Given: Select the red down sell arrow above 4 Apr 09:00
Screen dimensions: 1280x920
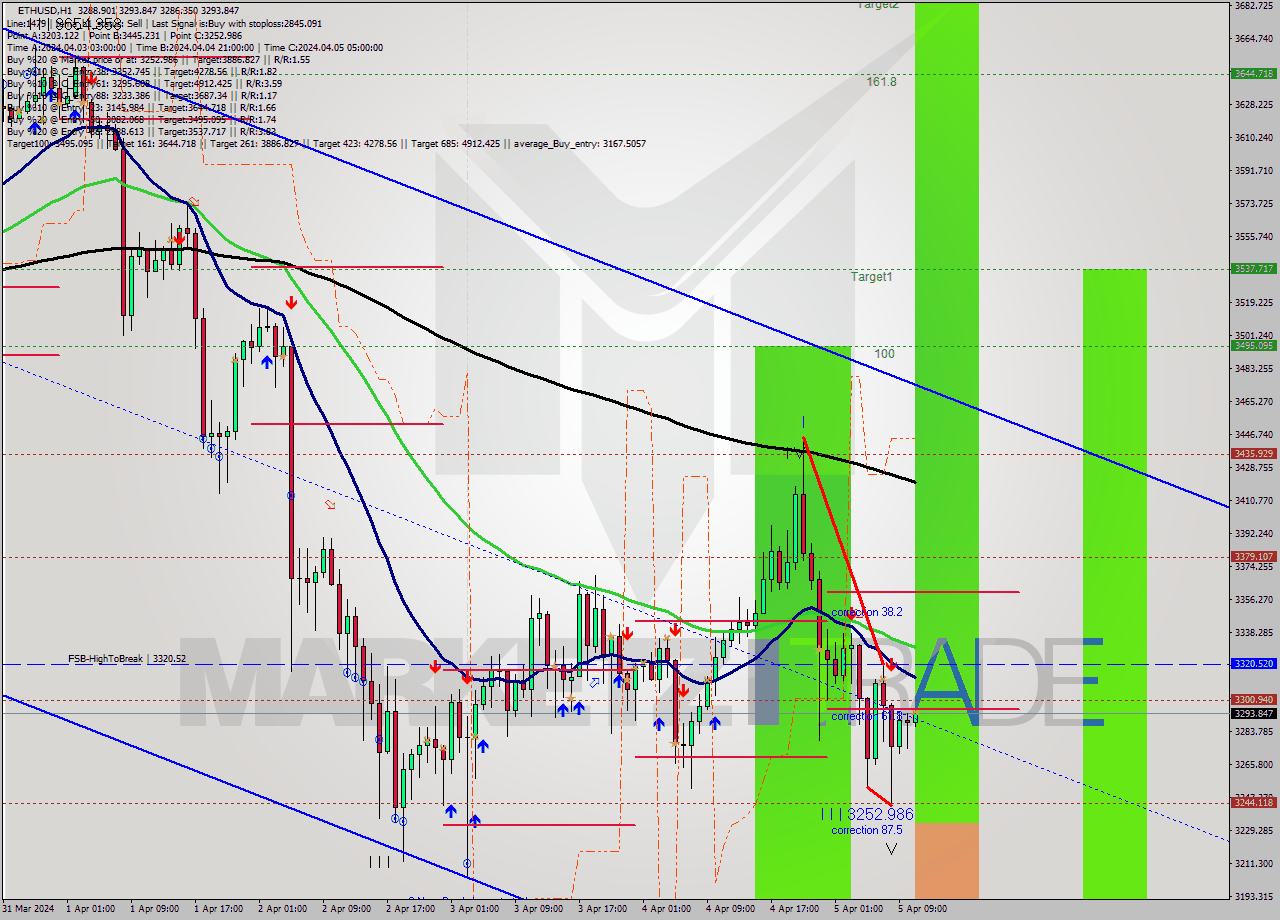Looking at the screenshot, I should pos(675,629).
